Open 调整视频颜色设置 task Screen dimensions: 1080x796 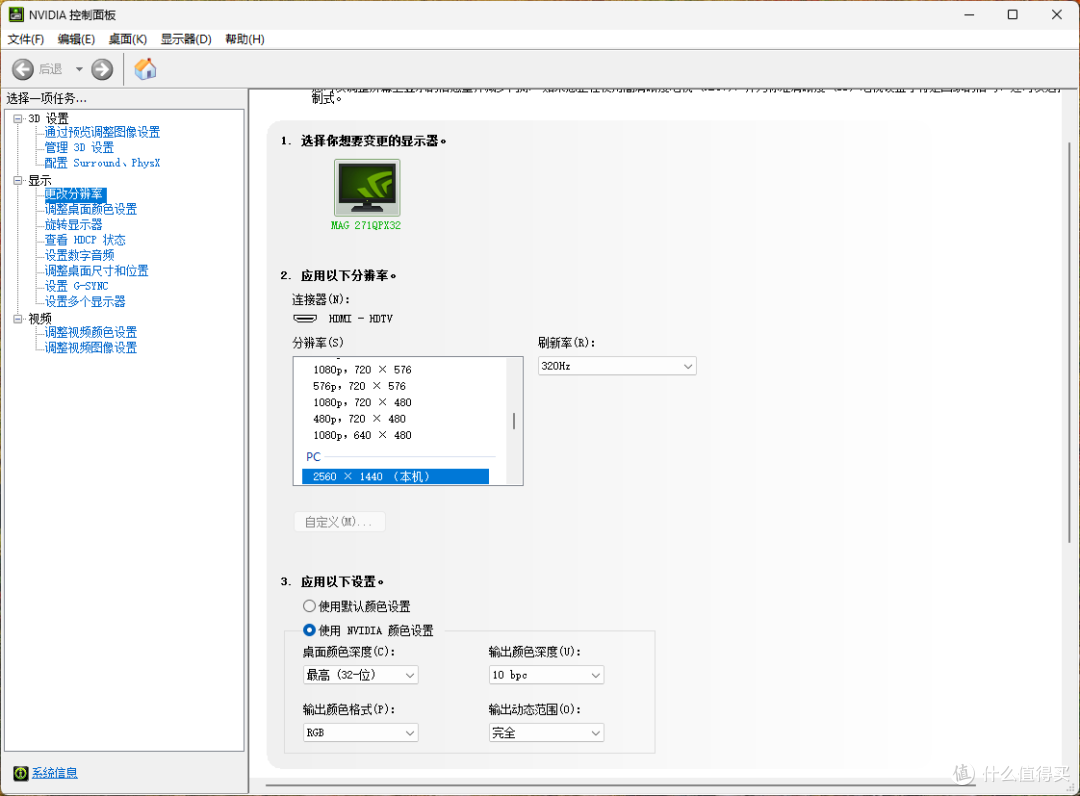pyautogui.click(x=91, y=333)
